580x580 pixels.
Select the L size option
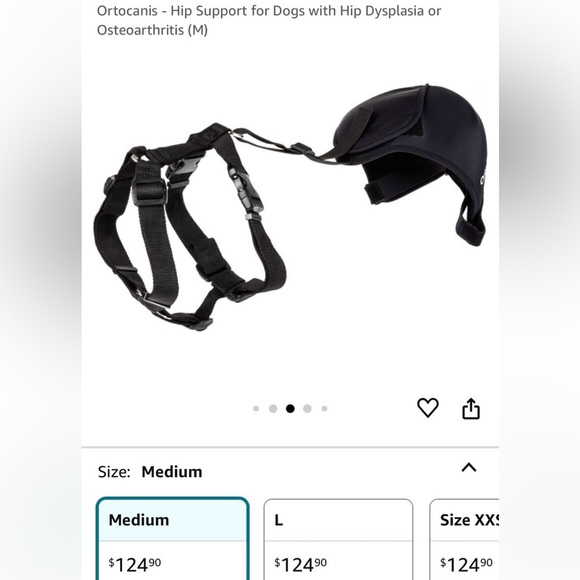coord(338,539)
